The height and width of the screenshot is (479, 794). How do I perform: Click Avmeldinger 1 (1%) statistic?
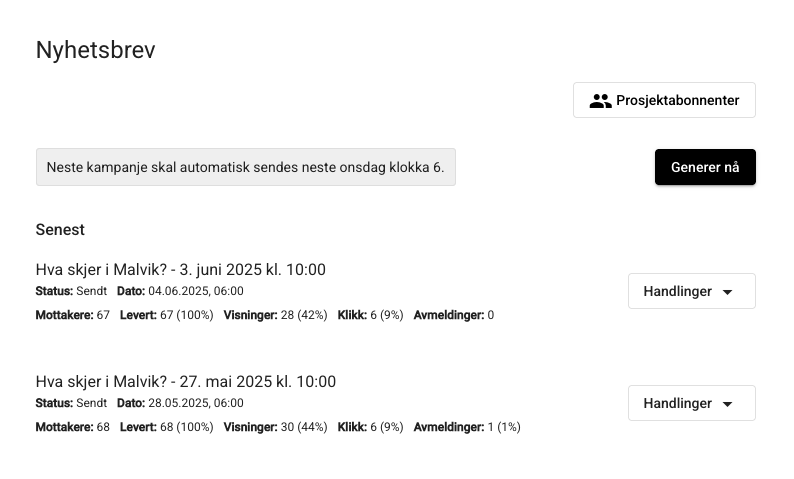467,427
